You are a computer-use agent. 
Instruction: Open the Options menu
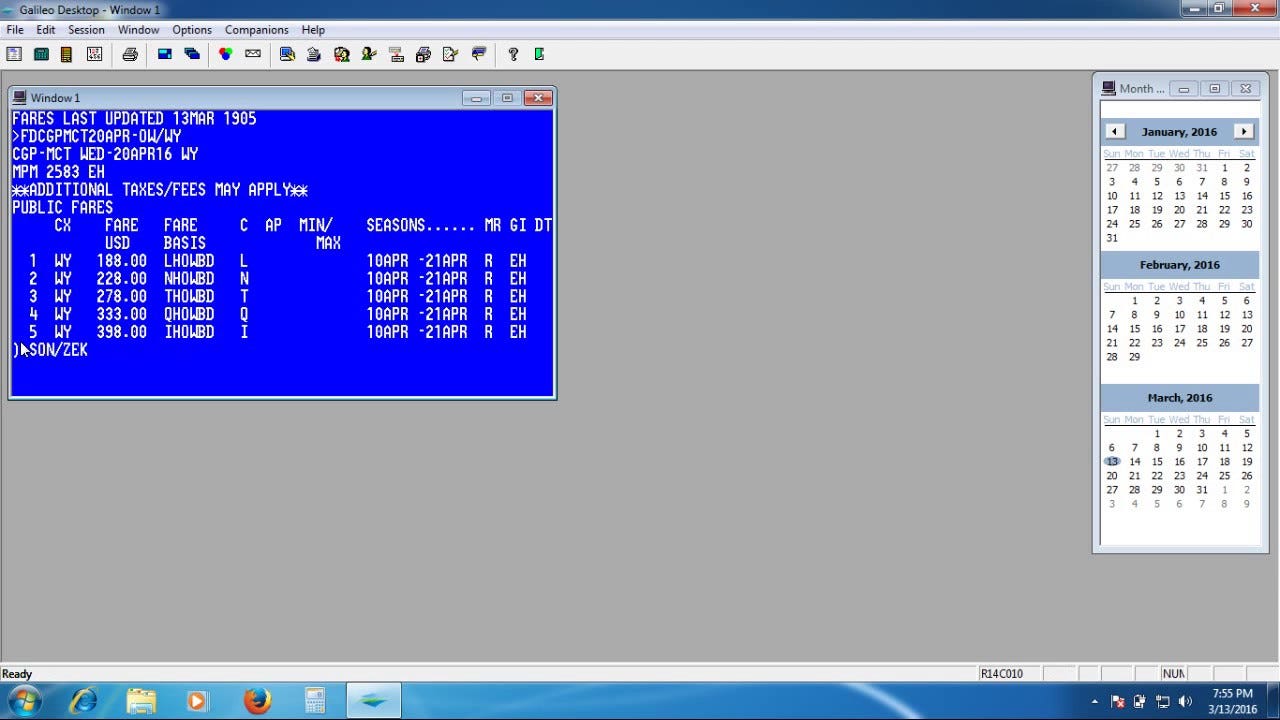192,30
